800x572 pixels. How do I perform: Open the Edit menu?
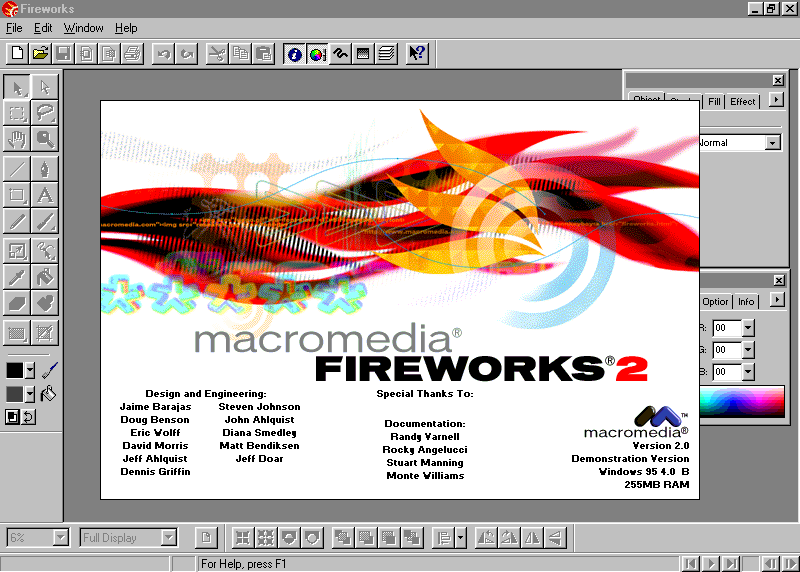point(43,28)
